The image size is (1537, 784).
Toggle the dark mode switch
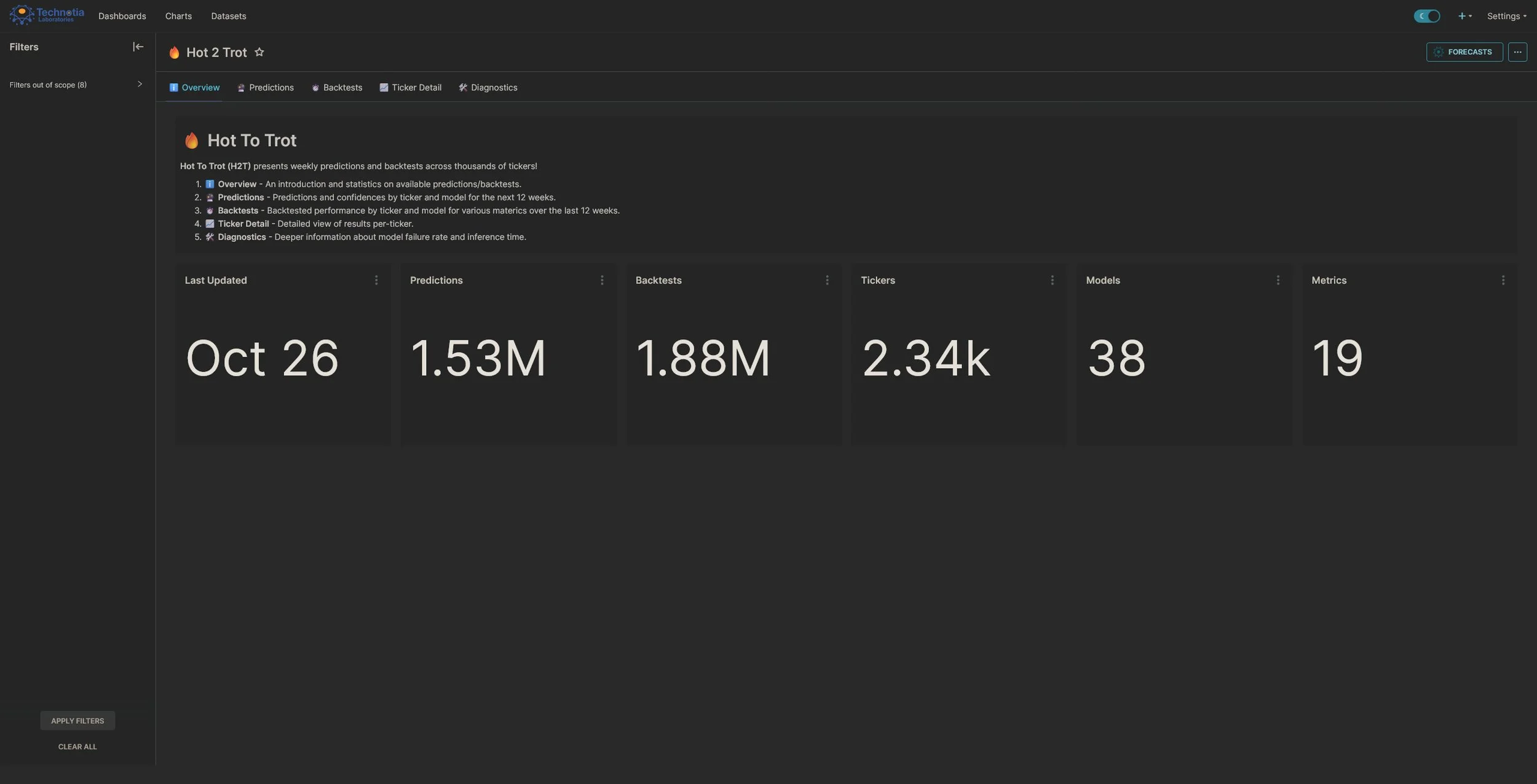coord(1426,16)
